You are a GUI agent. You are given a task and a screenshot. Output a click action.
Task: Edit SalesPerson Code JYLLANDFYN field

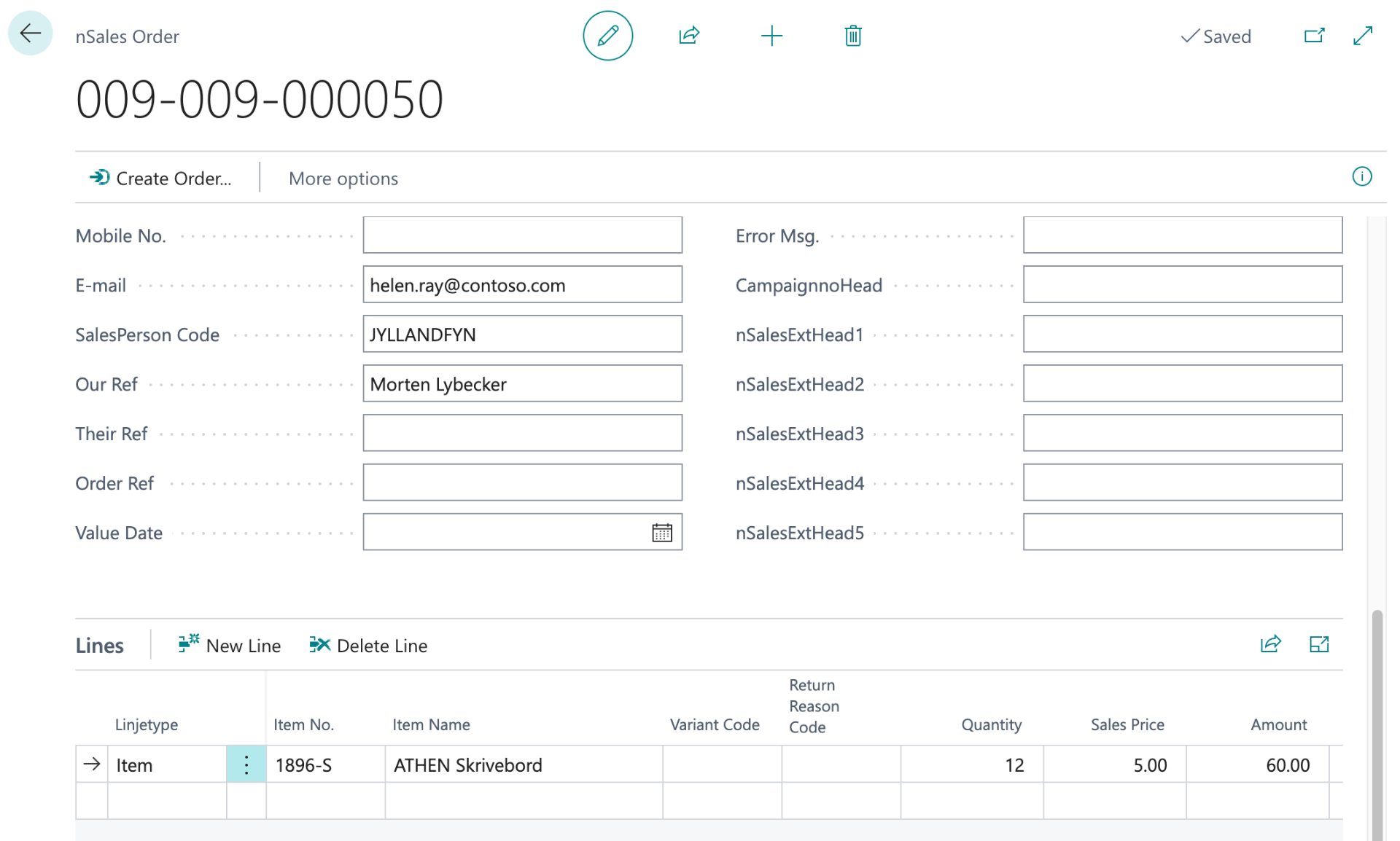522,334
